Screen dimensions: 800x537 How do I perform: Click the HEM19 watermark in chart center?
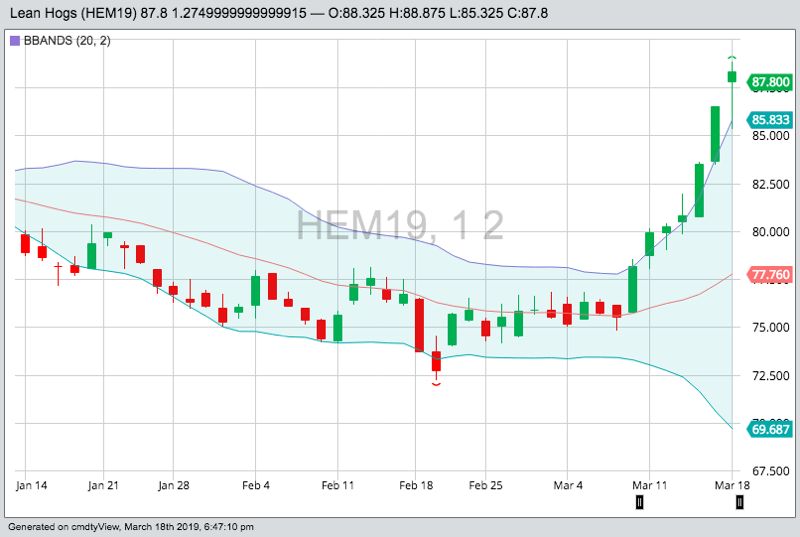click(400, 225)
